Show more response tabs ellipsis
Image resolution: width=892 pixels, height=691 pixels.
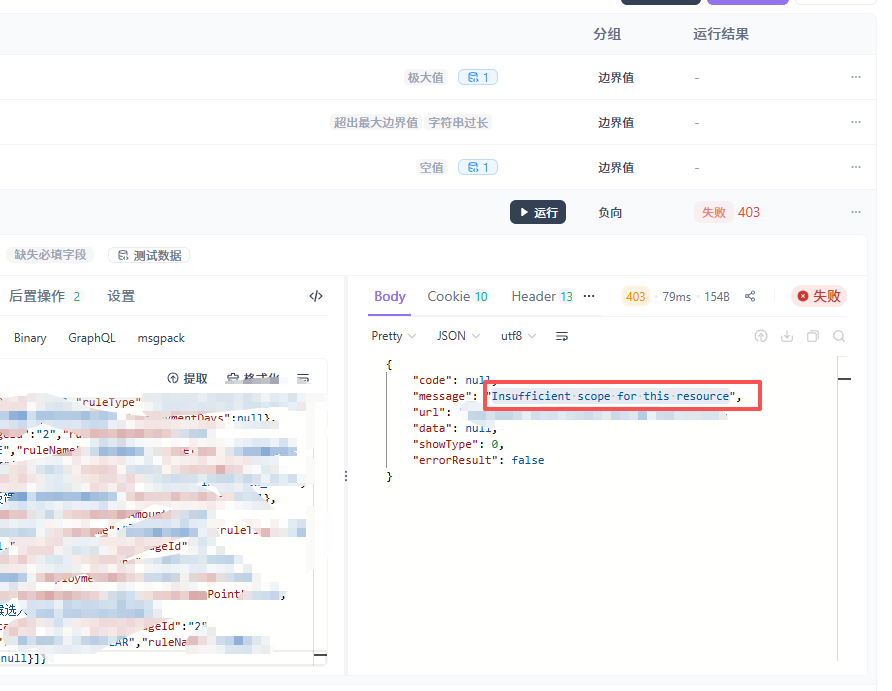pyautogui.click(x=589, y=296)
